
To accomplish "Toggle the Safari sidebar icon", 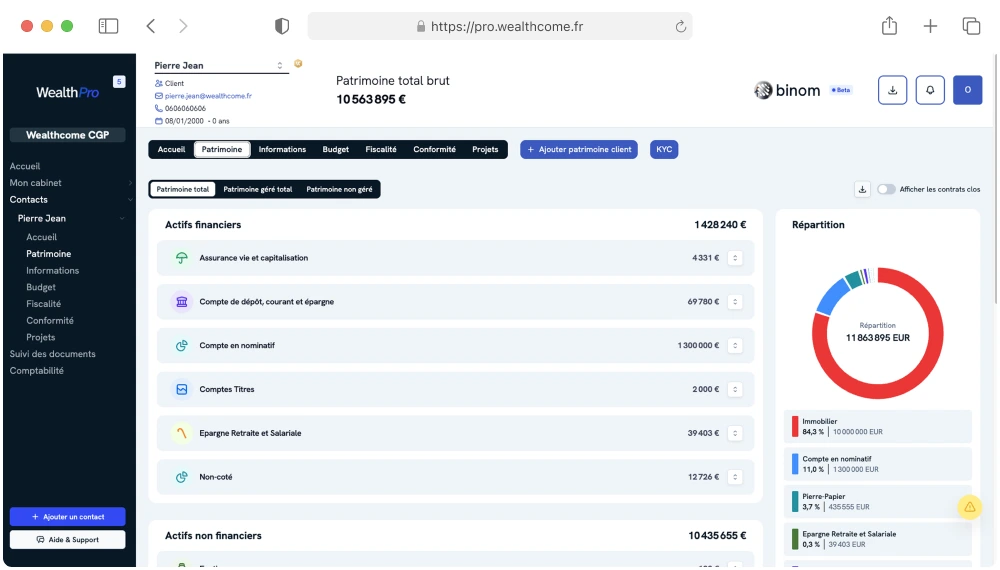I will [x=108, y=26].
